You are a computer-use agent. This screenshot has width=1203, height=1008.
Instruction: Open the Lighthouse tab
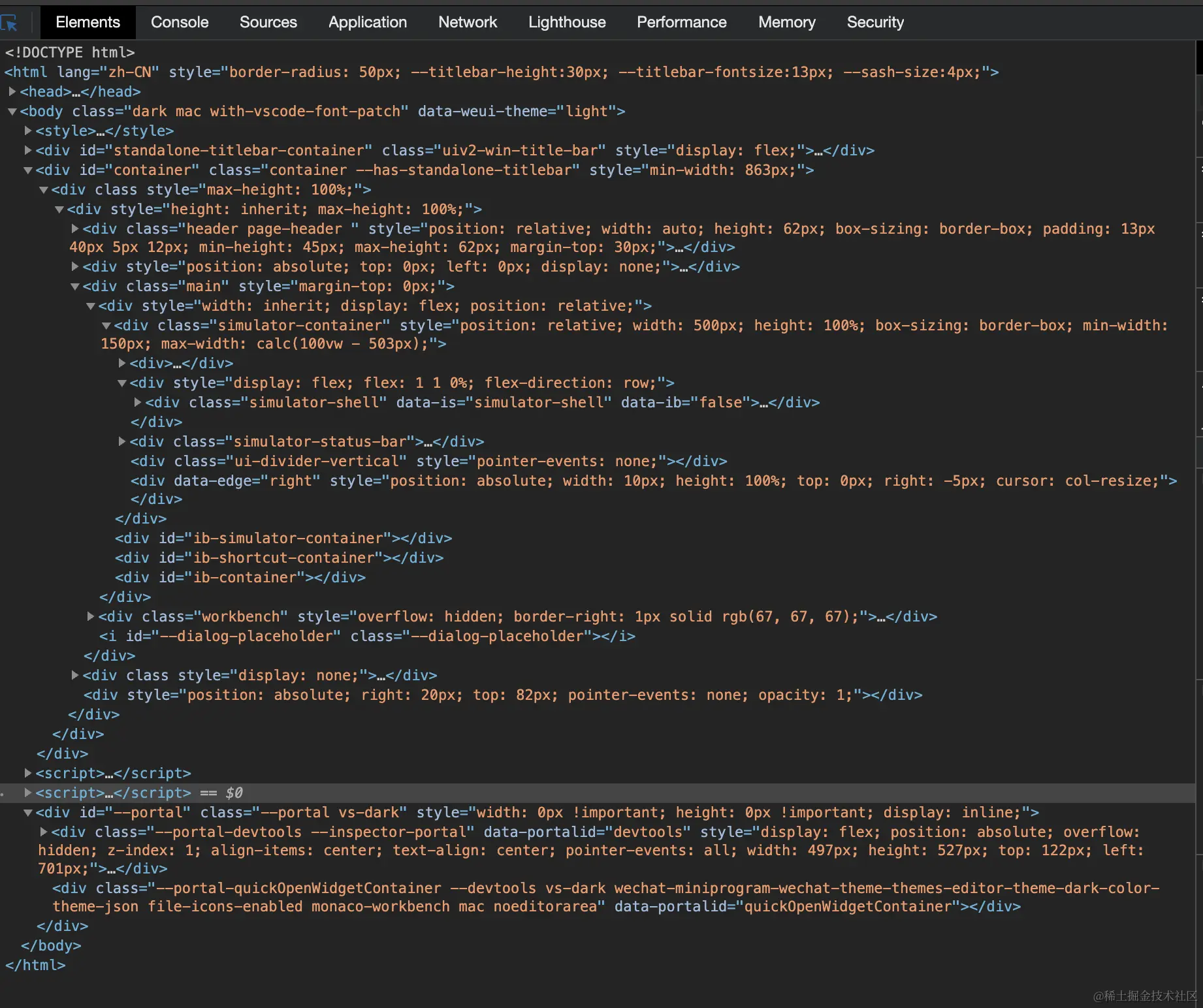tap(567, 22)
